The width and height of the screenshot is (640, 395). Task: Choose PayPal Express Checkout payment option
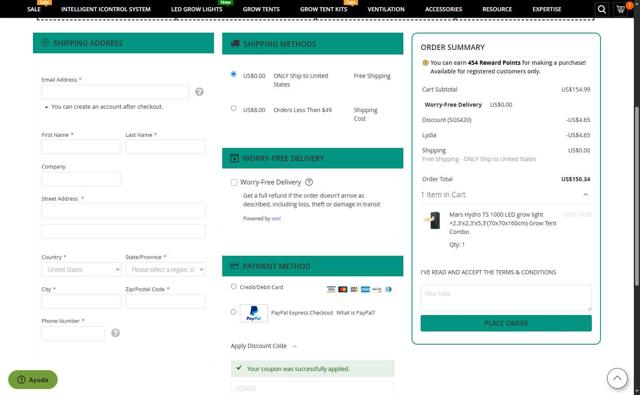(233, 312)
